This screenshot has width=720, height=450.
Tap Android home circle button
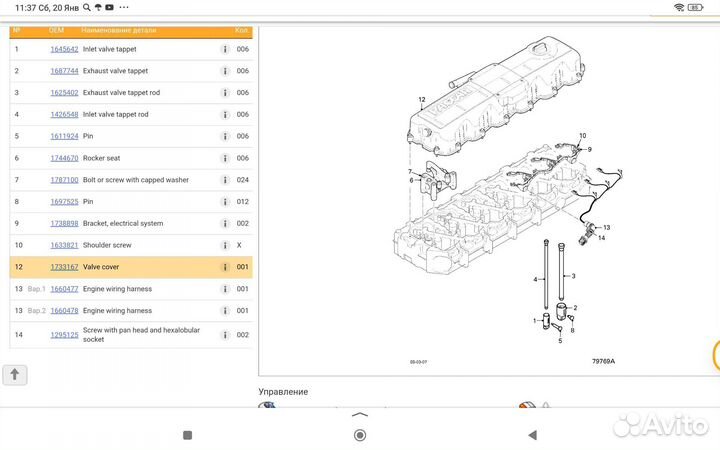pyautogui.click(x=360, y=435)
